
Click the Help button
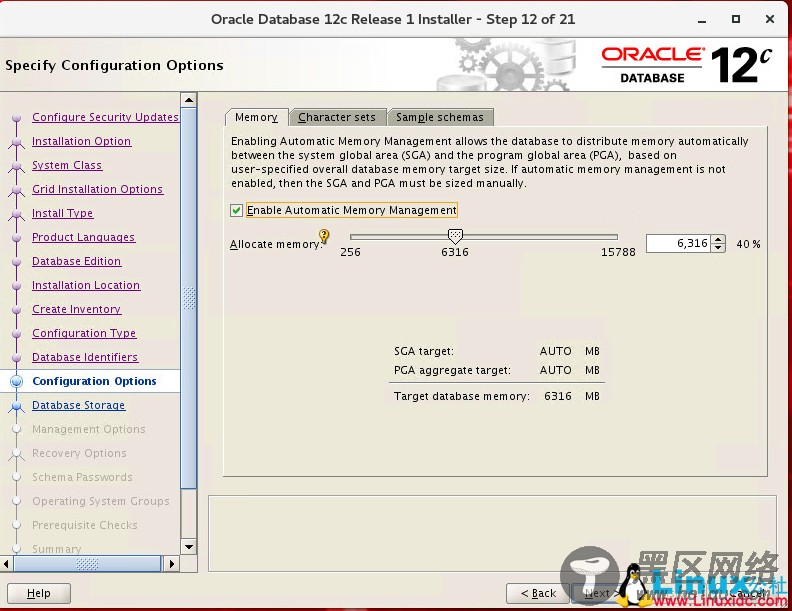coord(39,593)
